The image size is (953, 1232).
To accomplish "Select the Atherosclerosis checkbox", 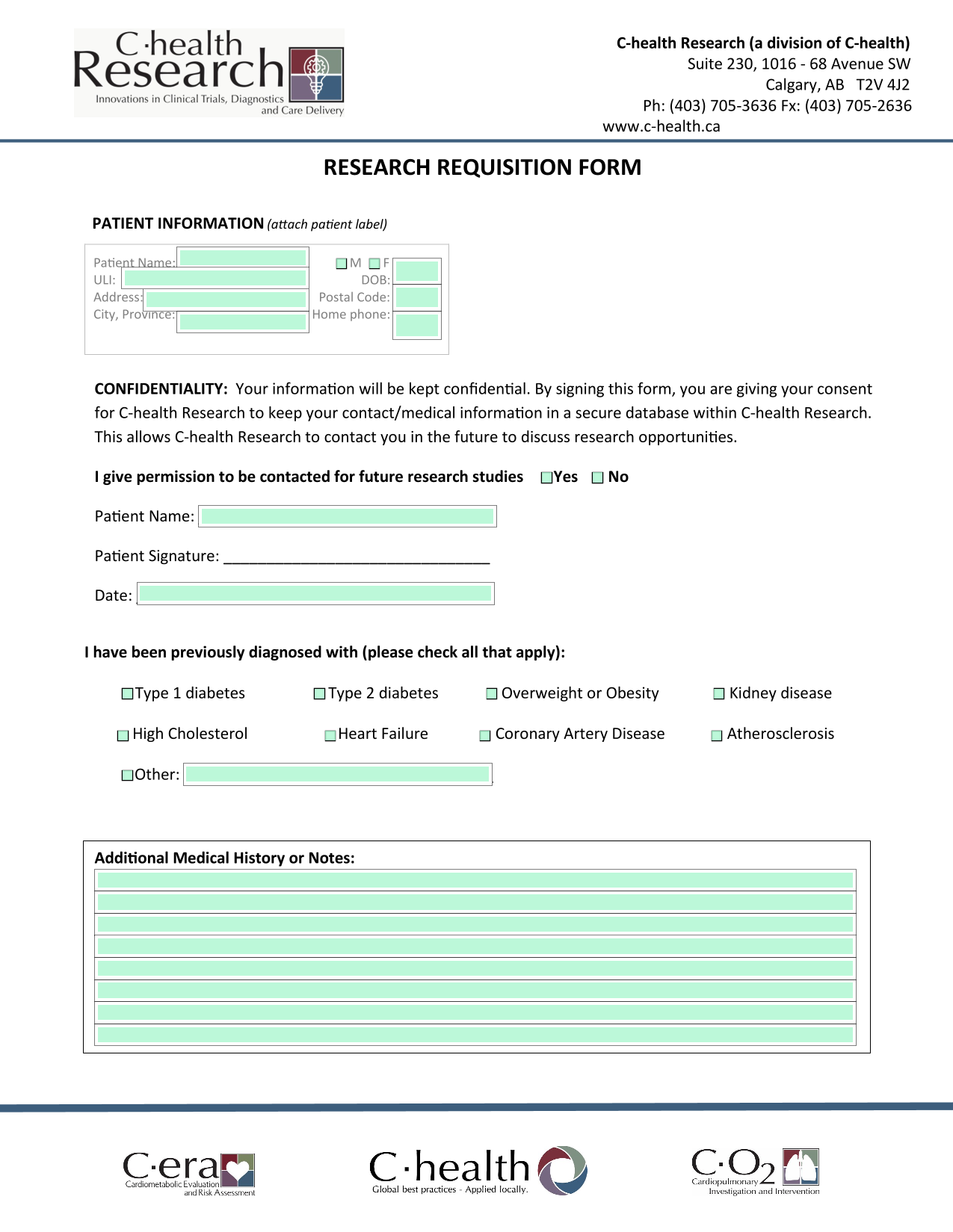I will point(717,736).
